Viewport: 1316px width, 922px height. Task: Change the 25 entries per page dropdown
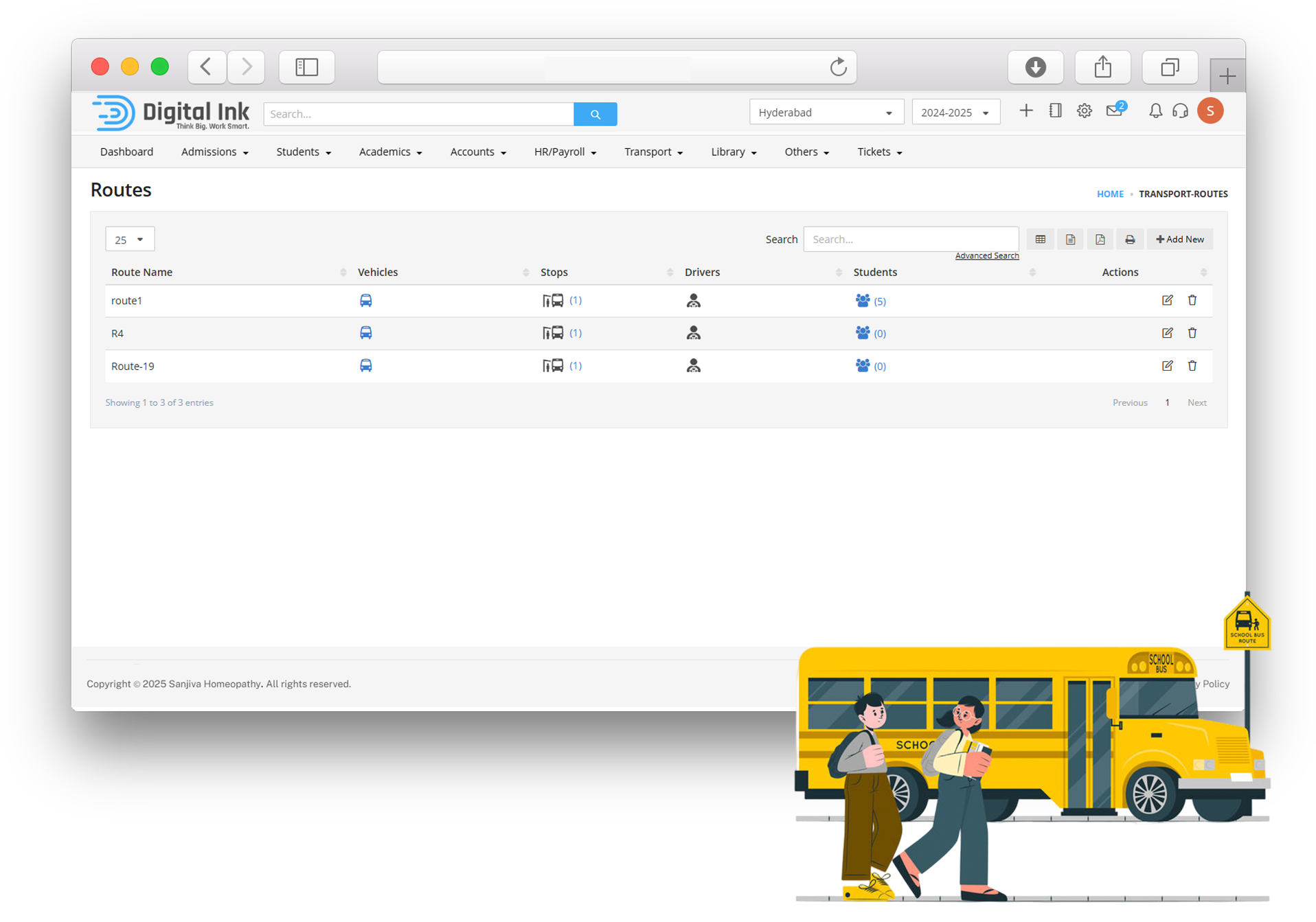[130, 240]
